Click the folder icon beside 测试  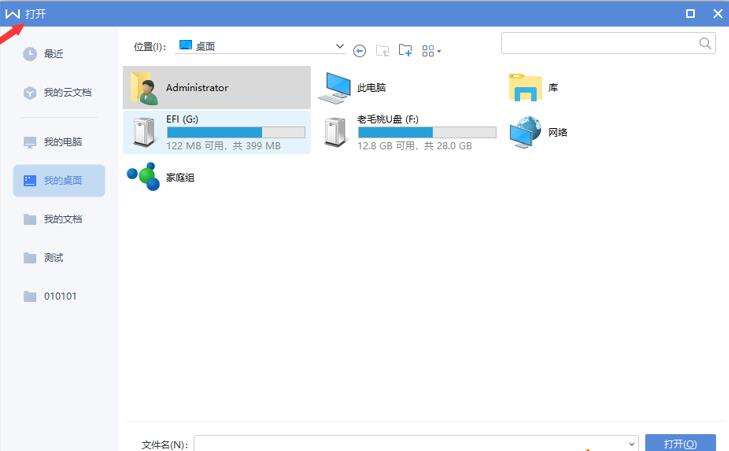point(30,258)
